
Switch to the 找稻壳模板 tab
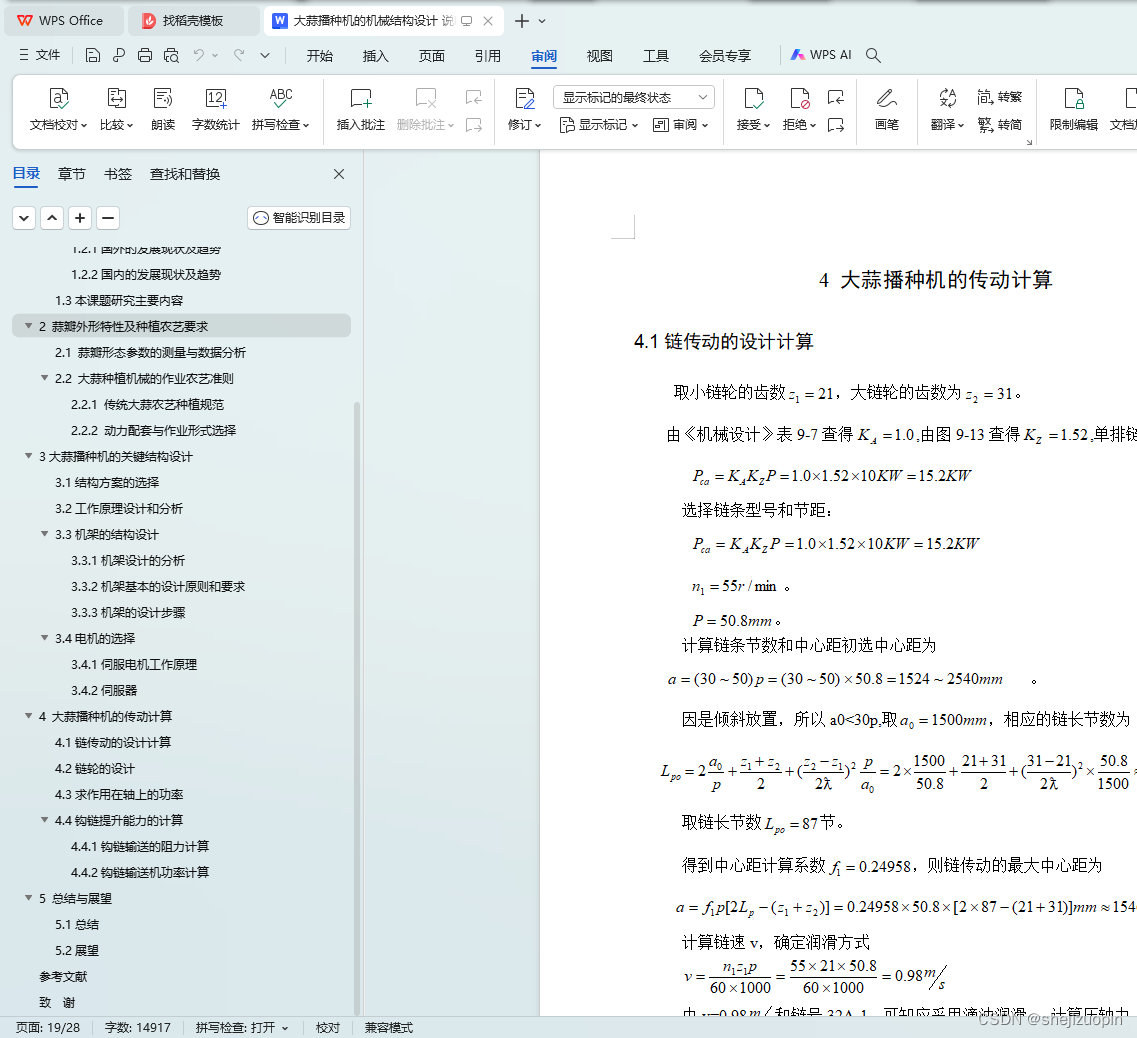coord(193,21)
